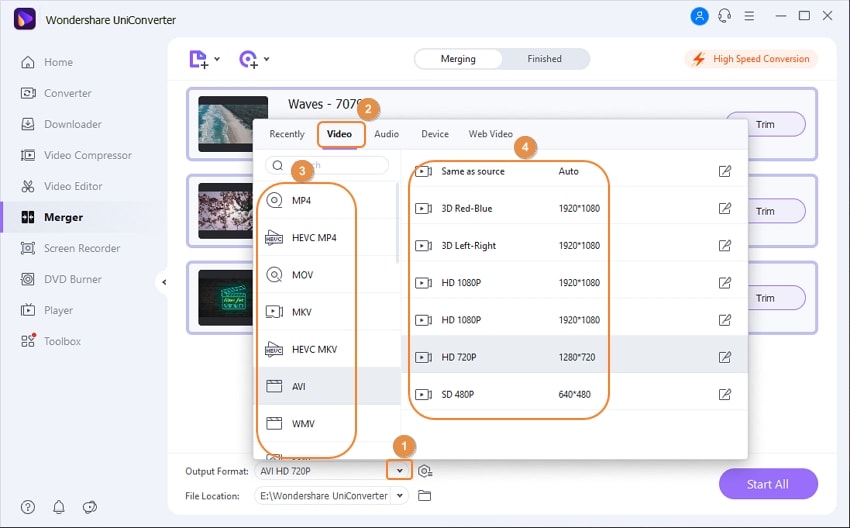The width and height of the screenshot is (850, 528).
Task: Click Trim for the Waves video
Action: pyautogui.click(x=765, y=125)
